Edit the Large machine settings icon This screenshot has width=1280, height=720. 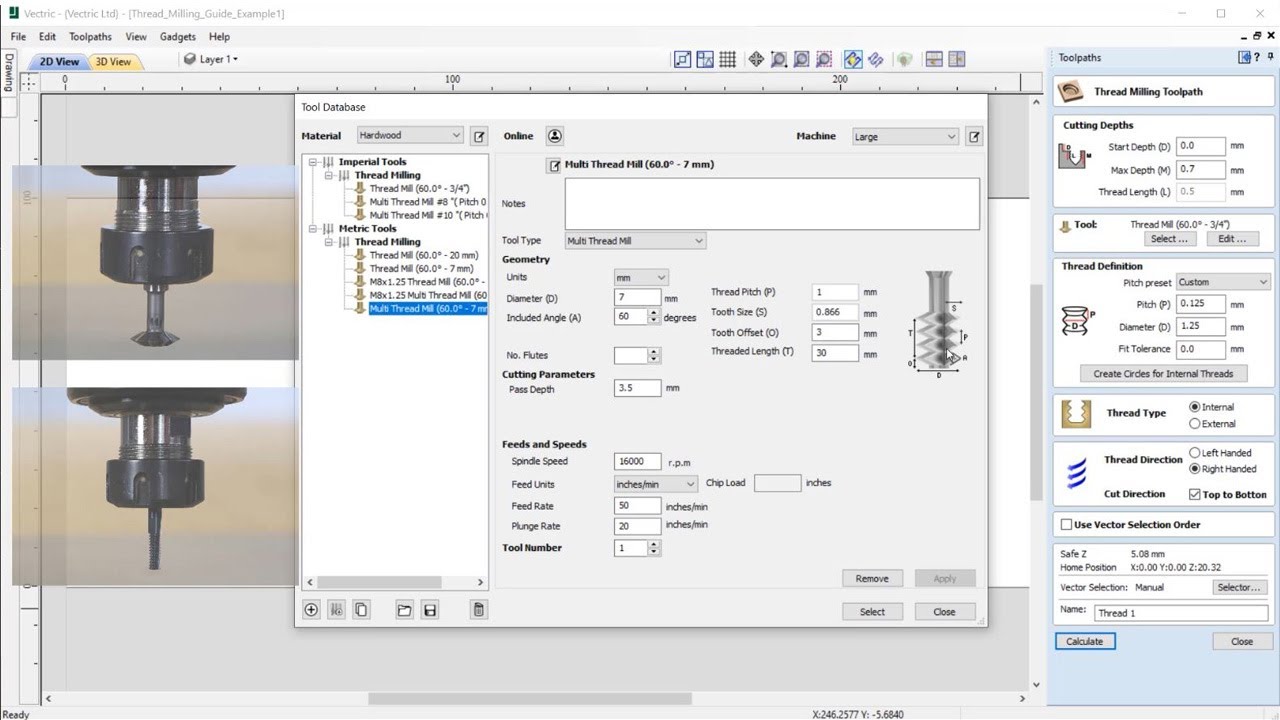pos(974,136)
